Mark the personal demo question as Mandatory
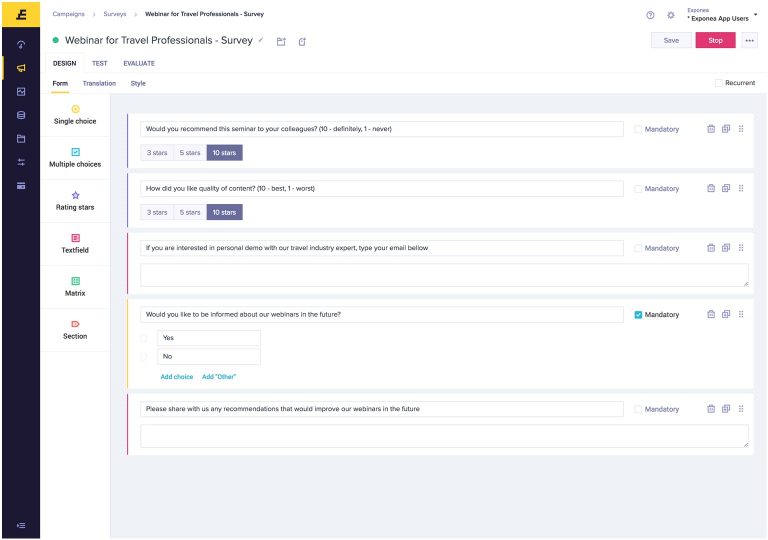This screenshot has width=768, height=540. coord(639,248)
